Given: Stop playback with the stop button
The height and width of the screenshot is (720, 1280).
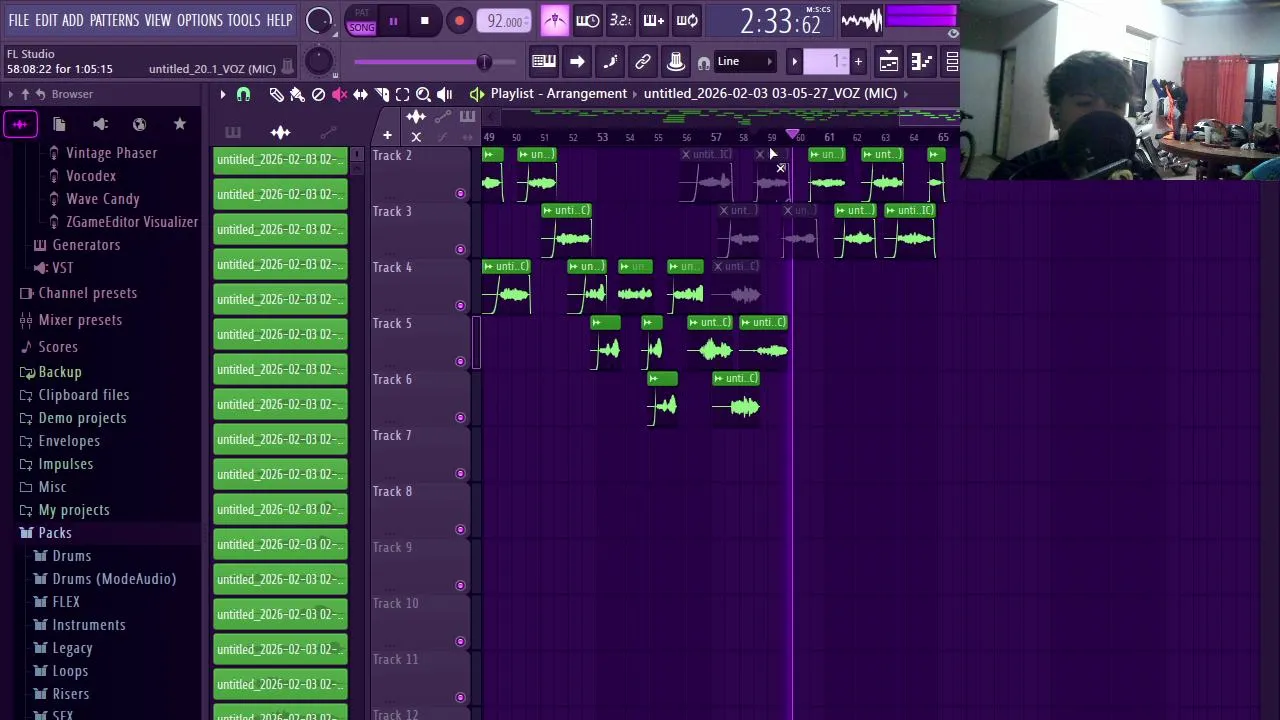Looking at the screenshot, I should 424,21.
